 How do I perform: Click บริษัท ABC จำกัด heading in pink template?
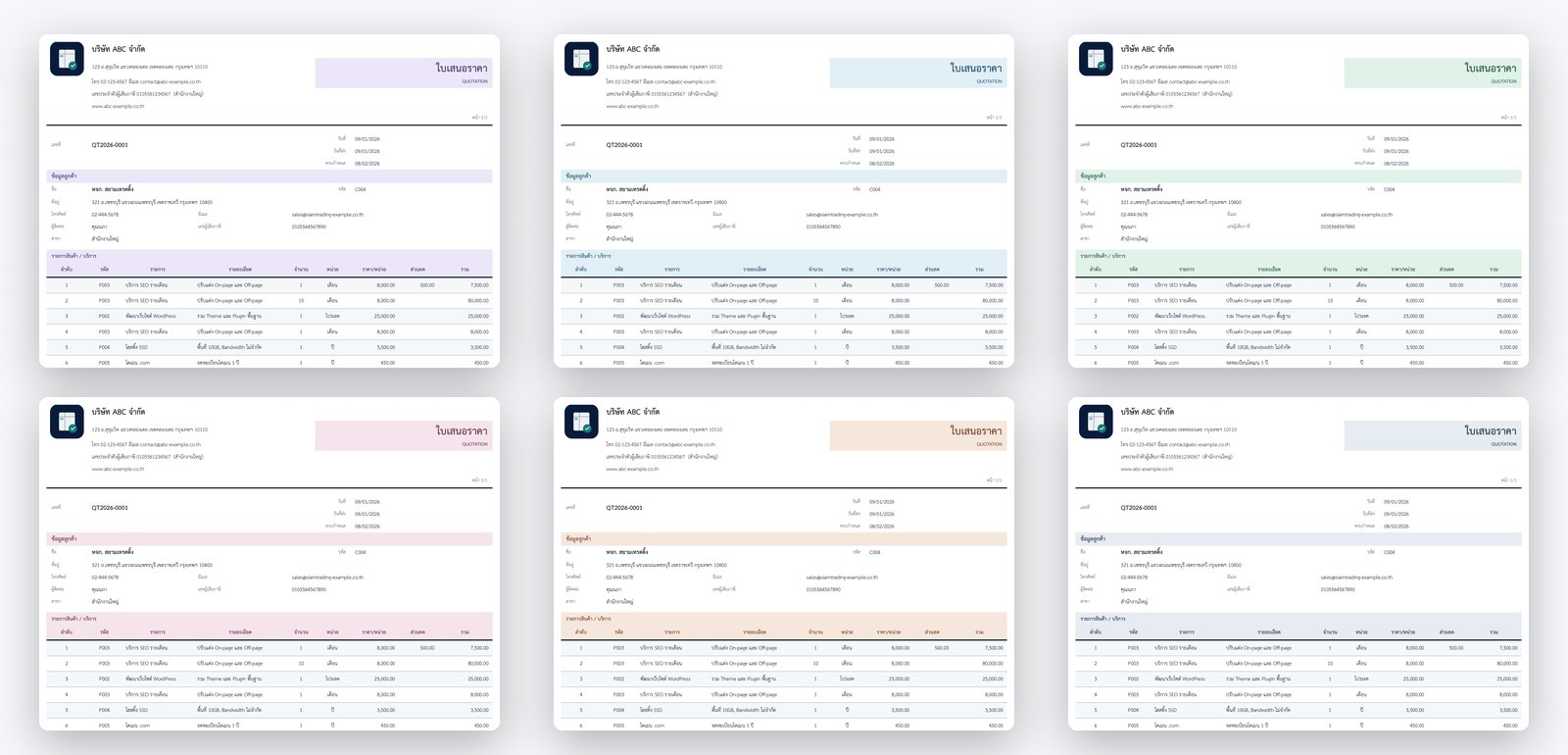[x=119, y=412]
